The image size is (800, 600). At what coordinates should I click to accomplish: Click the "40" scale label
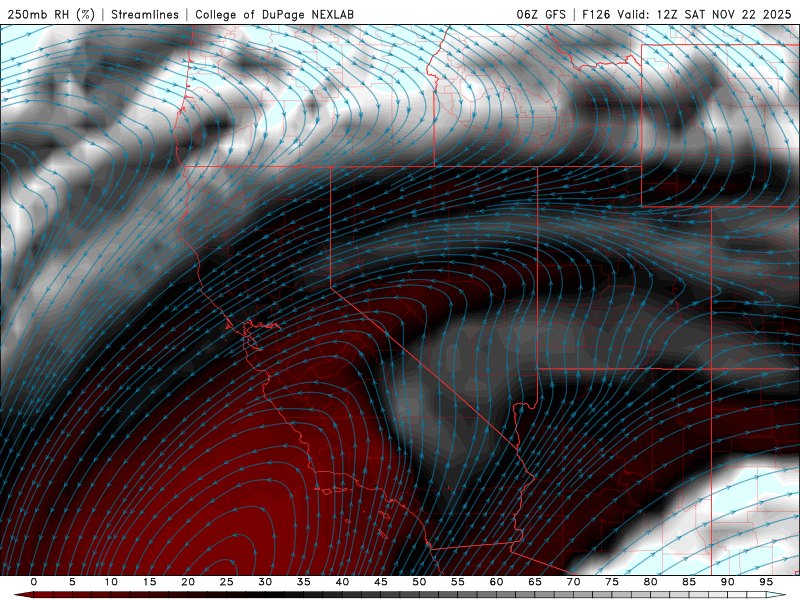click(342, 582)
